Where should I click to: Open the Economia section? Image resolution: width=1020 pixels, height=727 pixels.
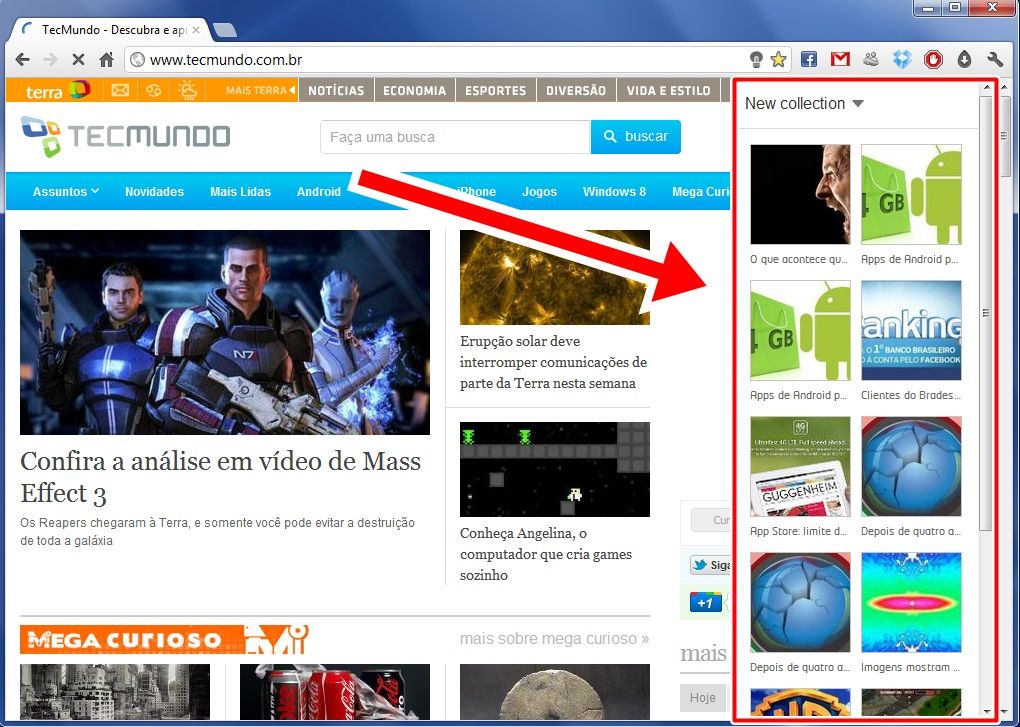[414, 90]
